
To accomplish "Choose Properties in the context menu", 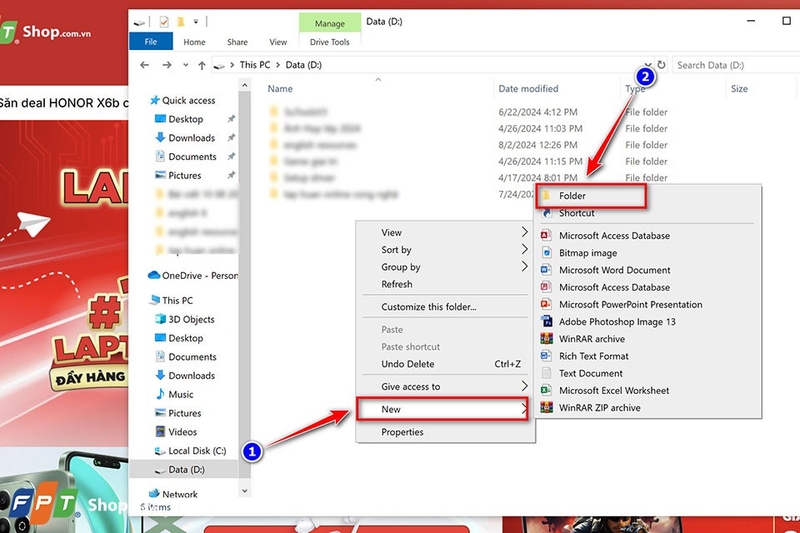I will [x=445, y=432].
